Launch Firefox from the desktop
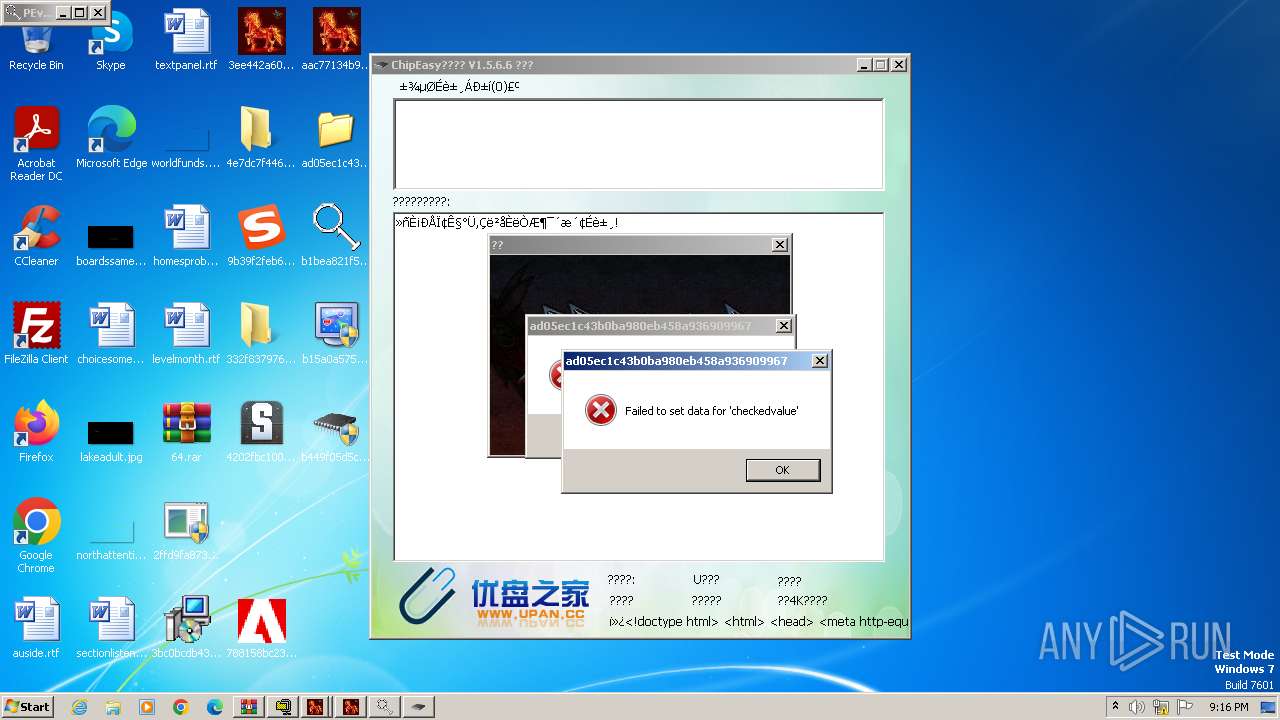The width and height of the screenshot is (1280, 720). [x=36, y=432]
